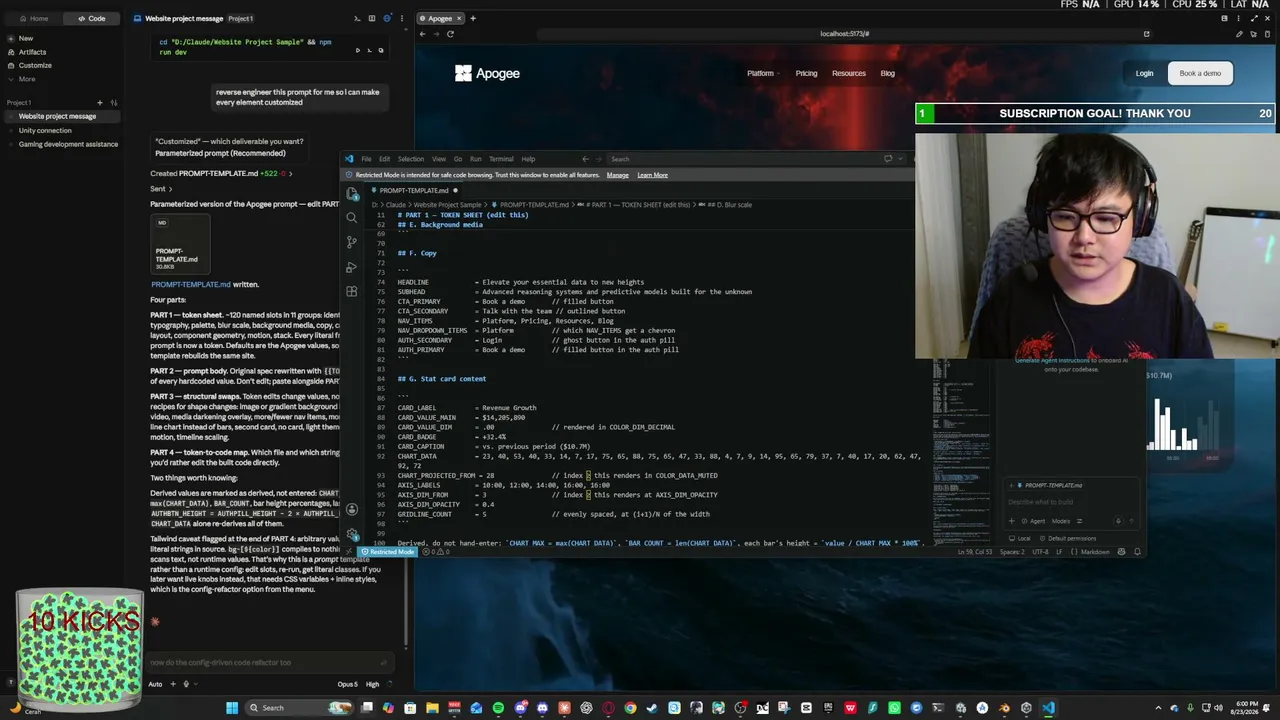
Task: Open the Help menu in VS Code
Action: [528, 159]
